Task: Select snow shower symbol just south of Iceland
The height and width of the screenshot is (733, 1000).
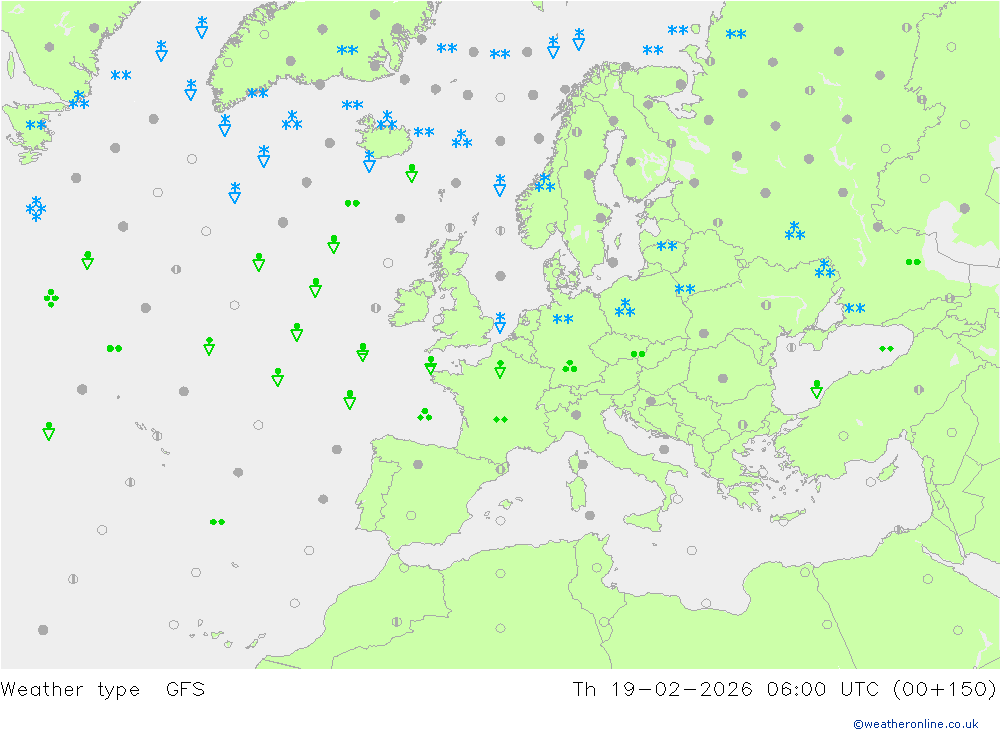Action: 369,161
